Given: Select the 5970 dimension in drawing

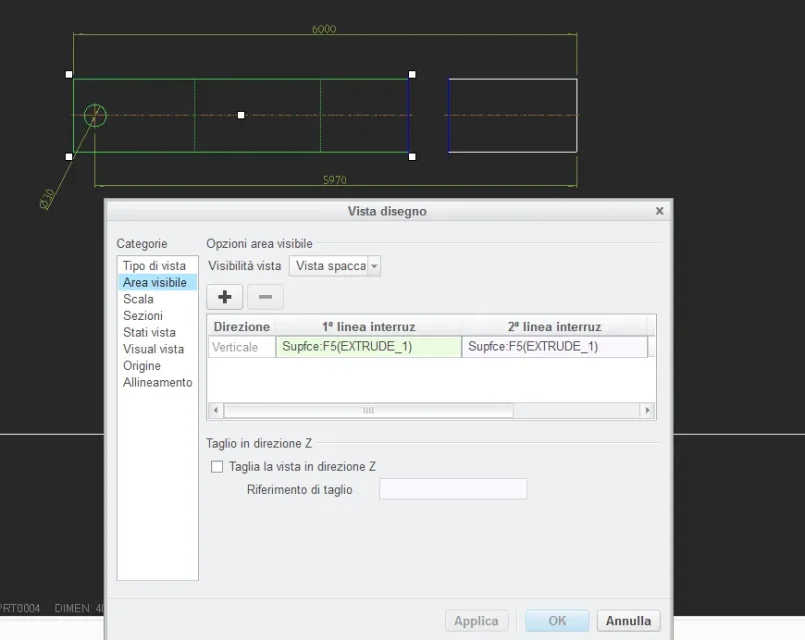Looking at the screenshot, I should pyautogui.click(x=335, y=180).
